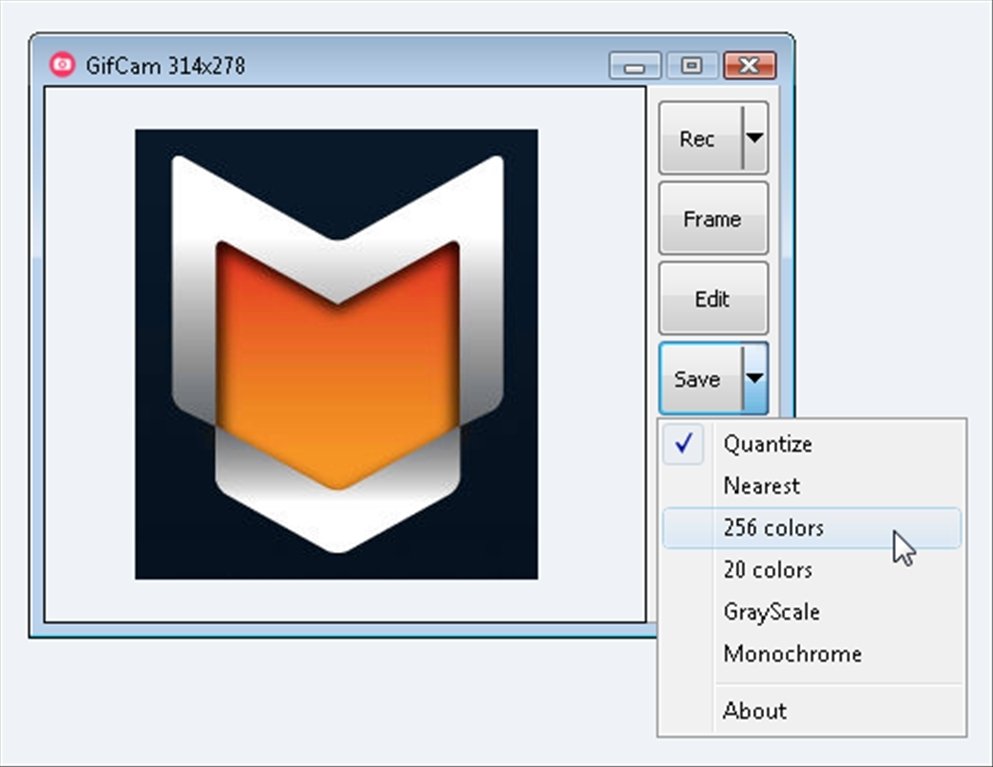This screenshot has width=993, height=767.
Task: Select Monochrome save mode
Action: 812,653
